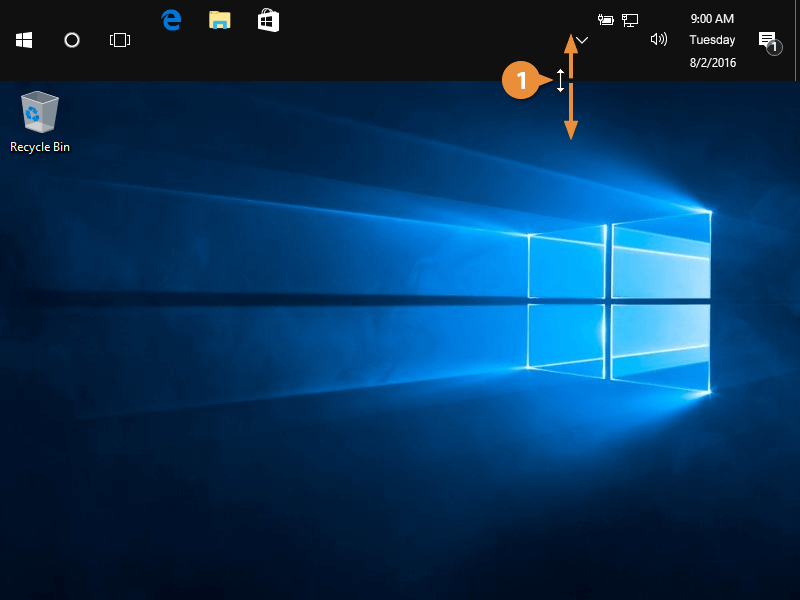Open the volume speaker control
This screenshot has height=600, width=800.
pos(659,39)
